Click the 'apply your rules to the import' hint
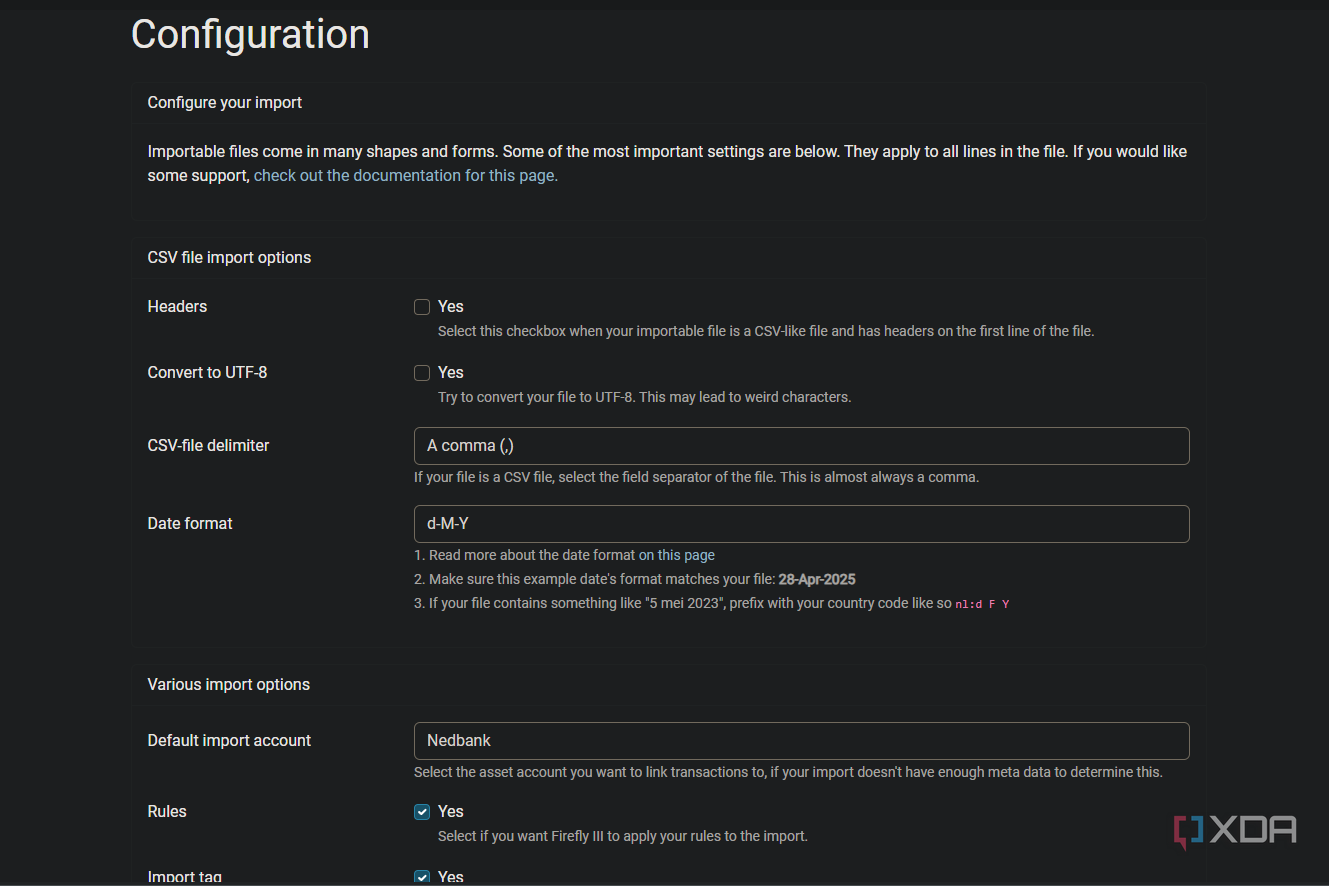 [623, 836]
